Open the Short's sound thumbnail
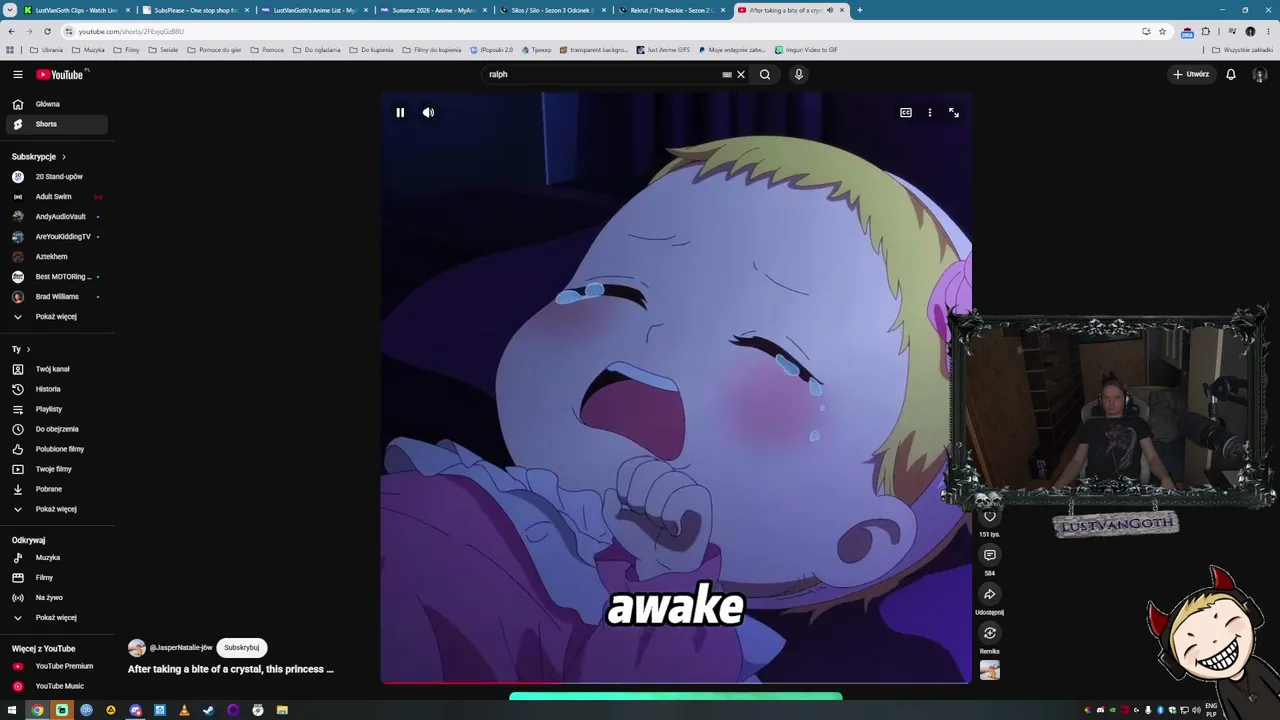The width and height of the screenshot is (1280, 720). click(990, 670)
